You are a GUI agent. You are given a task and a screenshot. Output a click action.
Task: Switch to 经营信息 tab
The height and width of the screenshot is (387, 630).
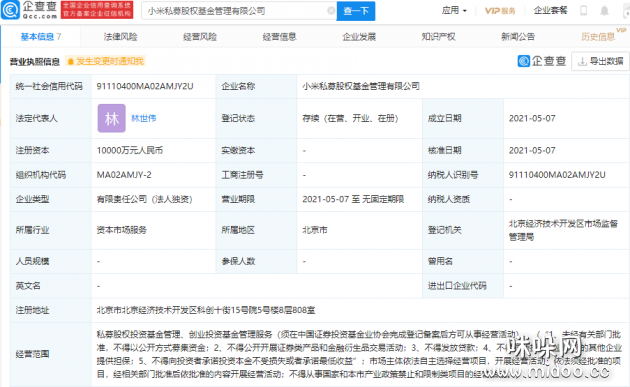click(279, 37)
